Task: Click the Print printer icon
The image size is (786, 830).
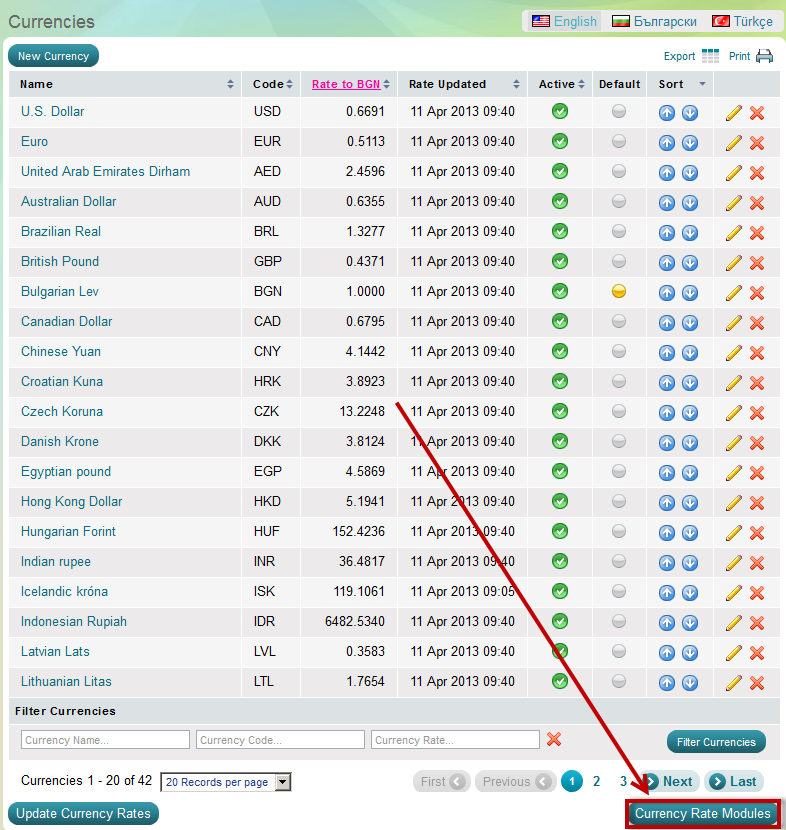Action: point(764,56)
